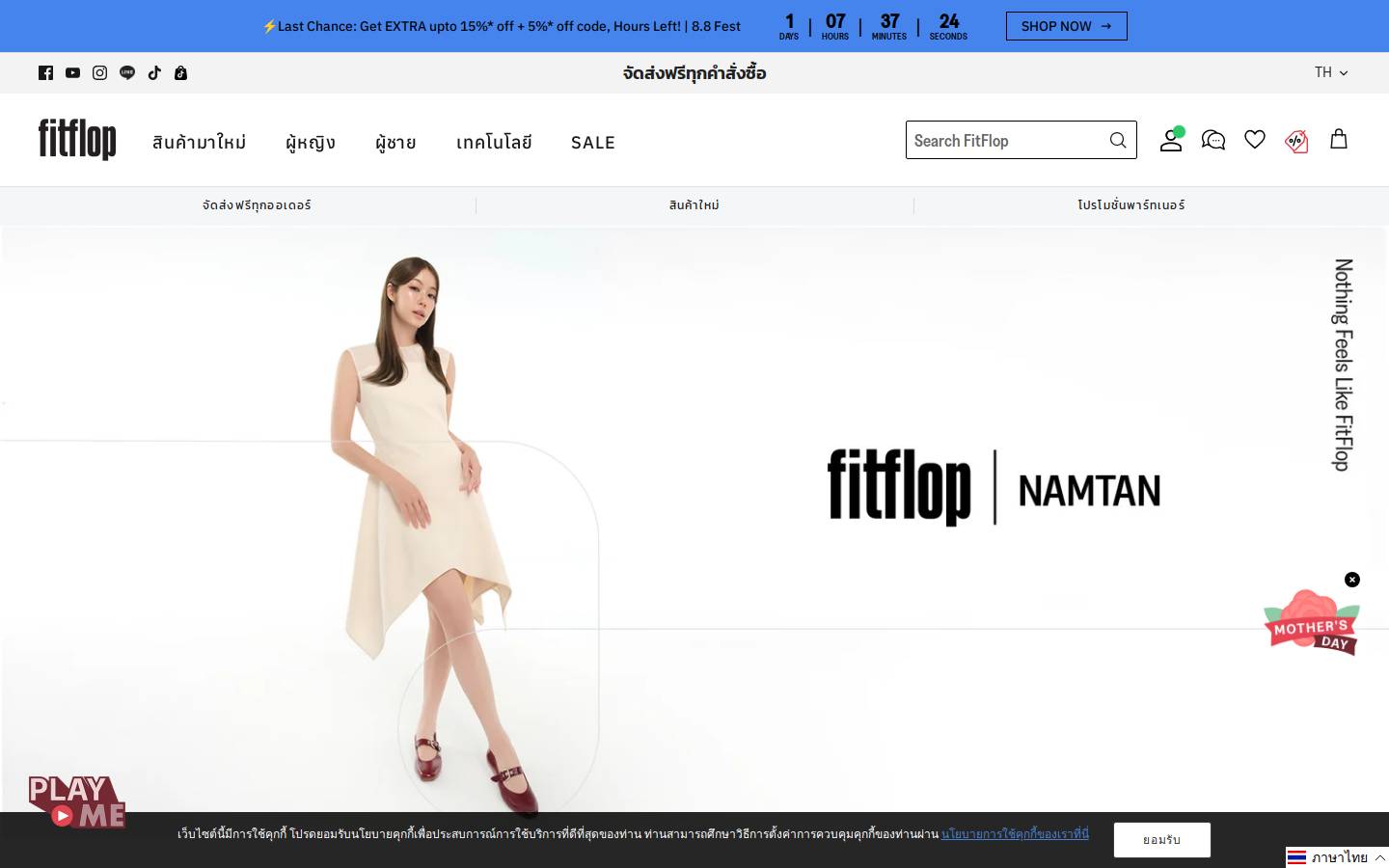Click the fitflop logo in header
The width and height of the screenshot is (1389, 868).
[77, 139]
